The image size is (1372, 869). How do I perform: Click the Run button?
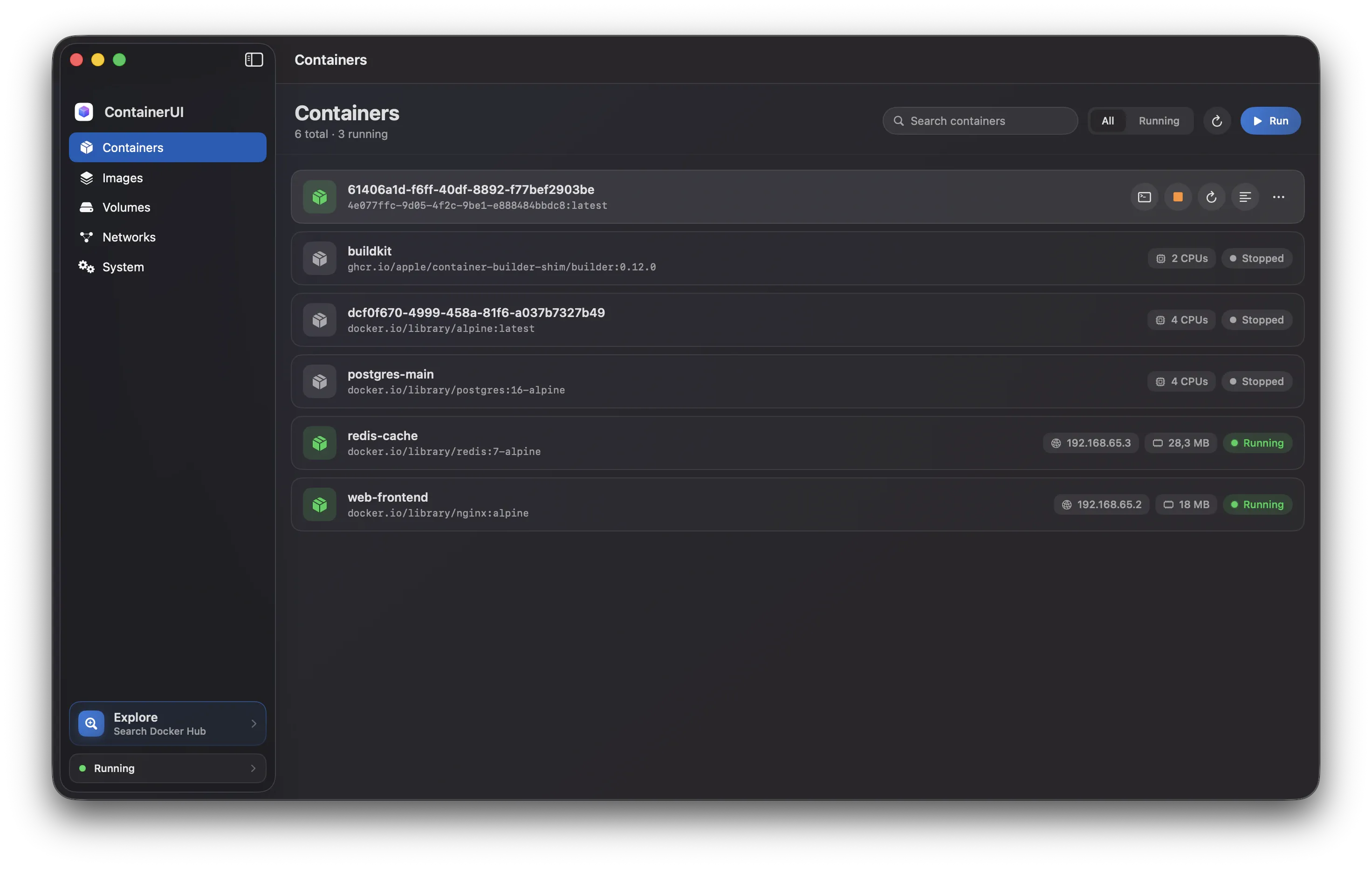click(1270, 121)
